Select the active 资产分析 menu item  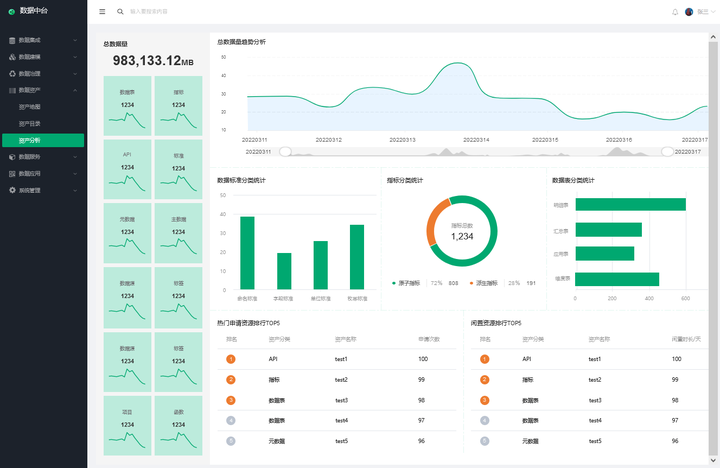tap(43, 141)
